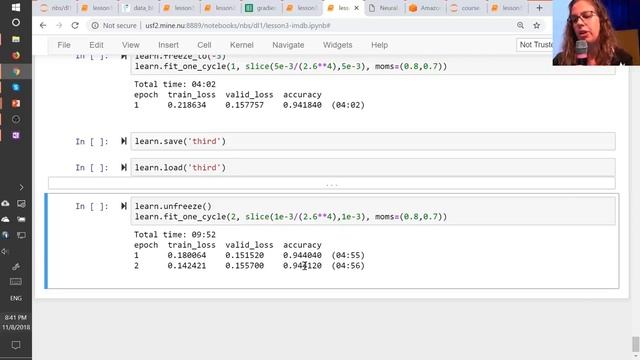Click the ENG language indicator
Screen dimensions: 640x360
point(16,298)
